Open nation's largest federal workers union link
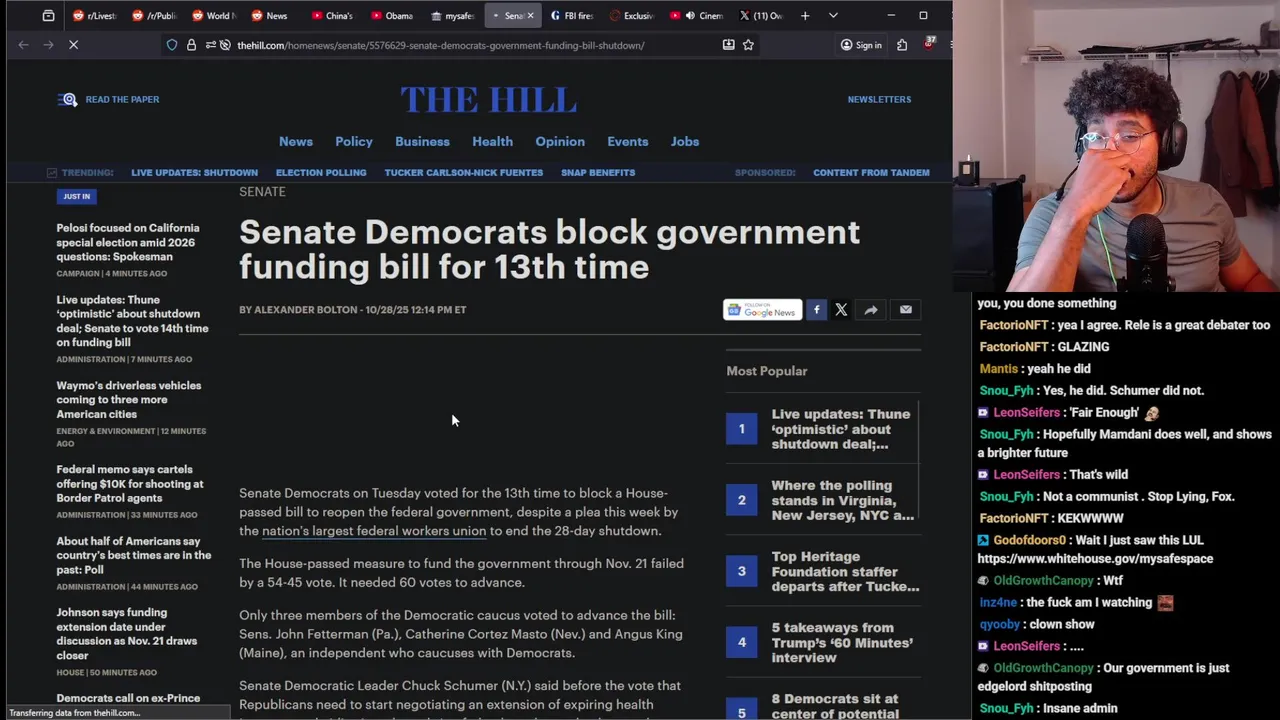This screenshot has height=720, width=1280. point(374,531)
